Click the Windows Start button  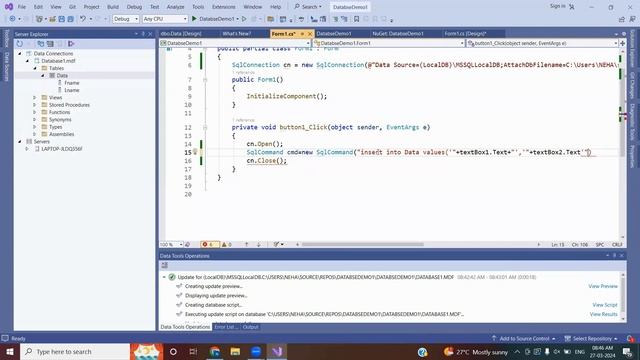[x=10, y=351]
